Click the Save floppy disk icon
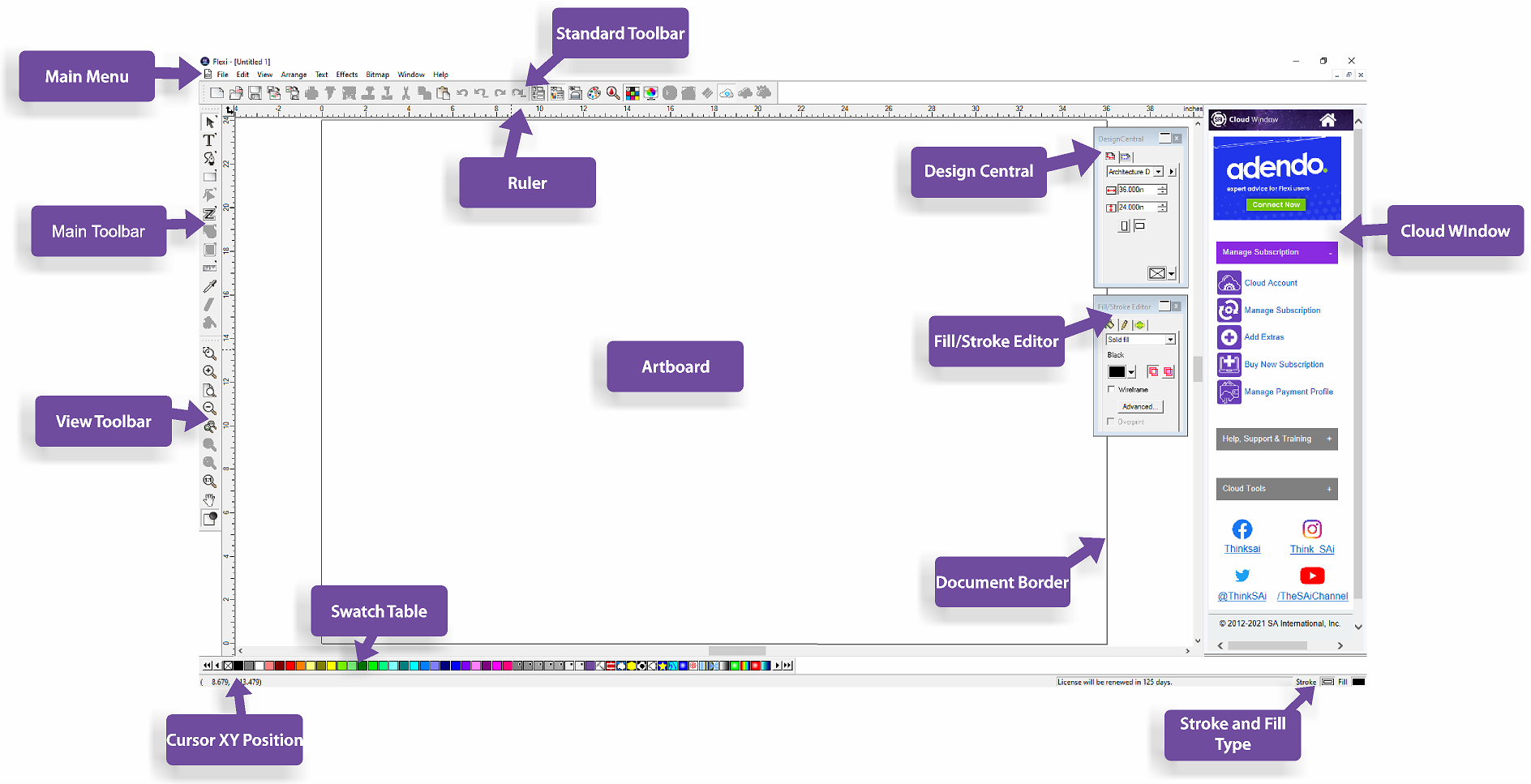The width and height of the screenshot is (1531, 784). point(255,93)
